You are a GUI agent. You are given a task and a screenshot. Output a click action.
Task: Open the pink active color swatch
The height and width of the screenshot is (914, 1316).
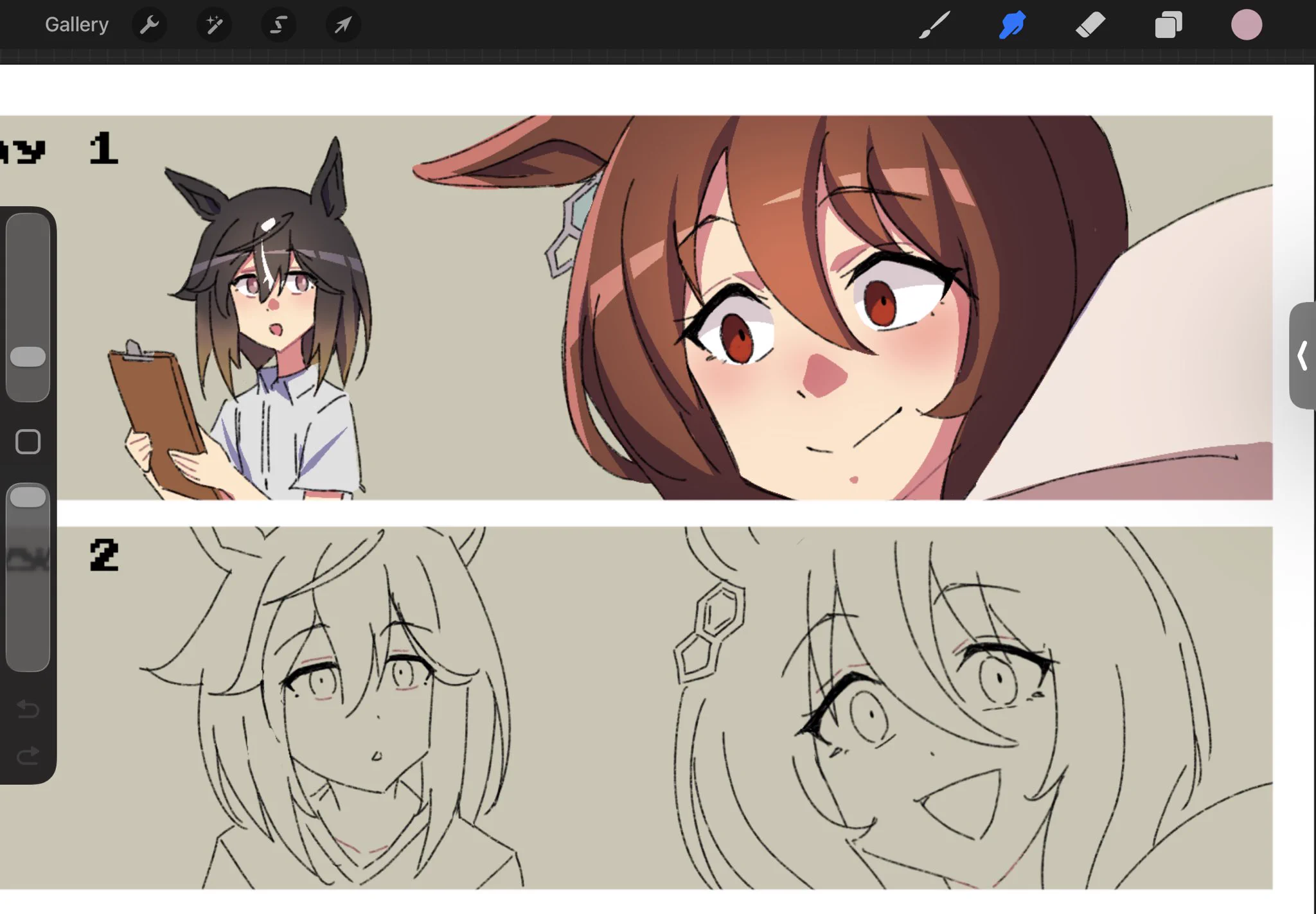[x=1247, y=25]
